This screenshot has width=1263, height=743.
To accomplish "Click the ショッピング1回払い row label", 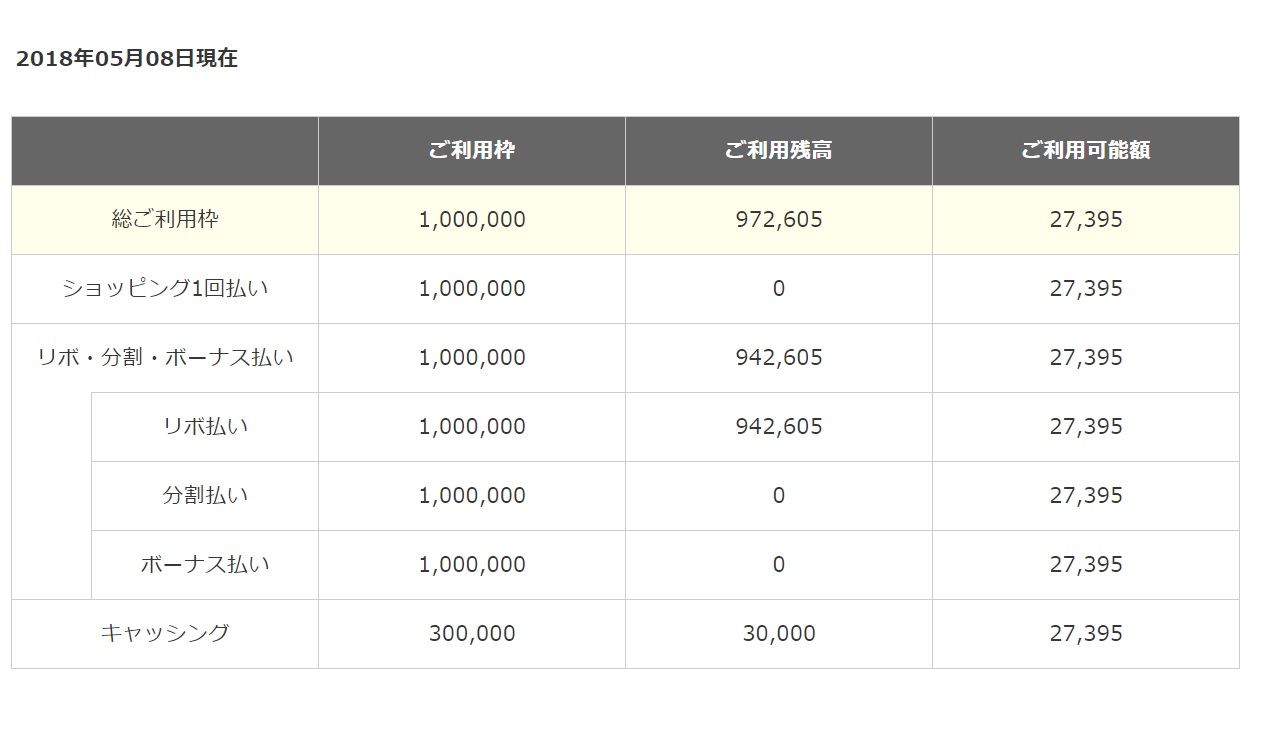I will 165,289.
